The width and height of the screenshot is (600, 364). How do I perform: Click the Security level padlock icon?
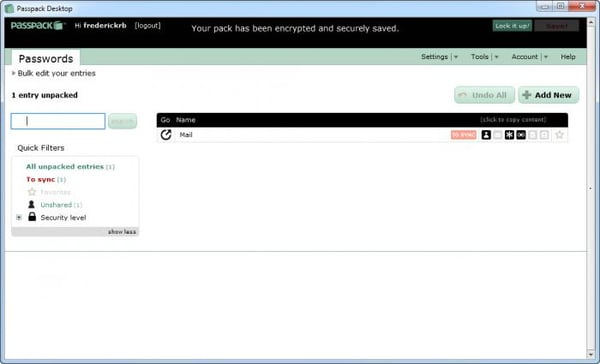point(32,217)
